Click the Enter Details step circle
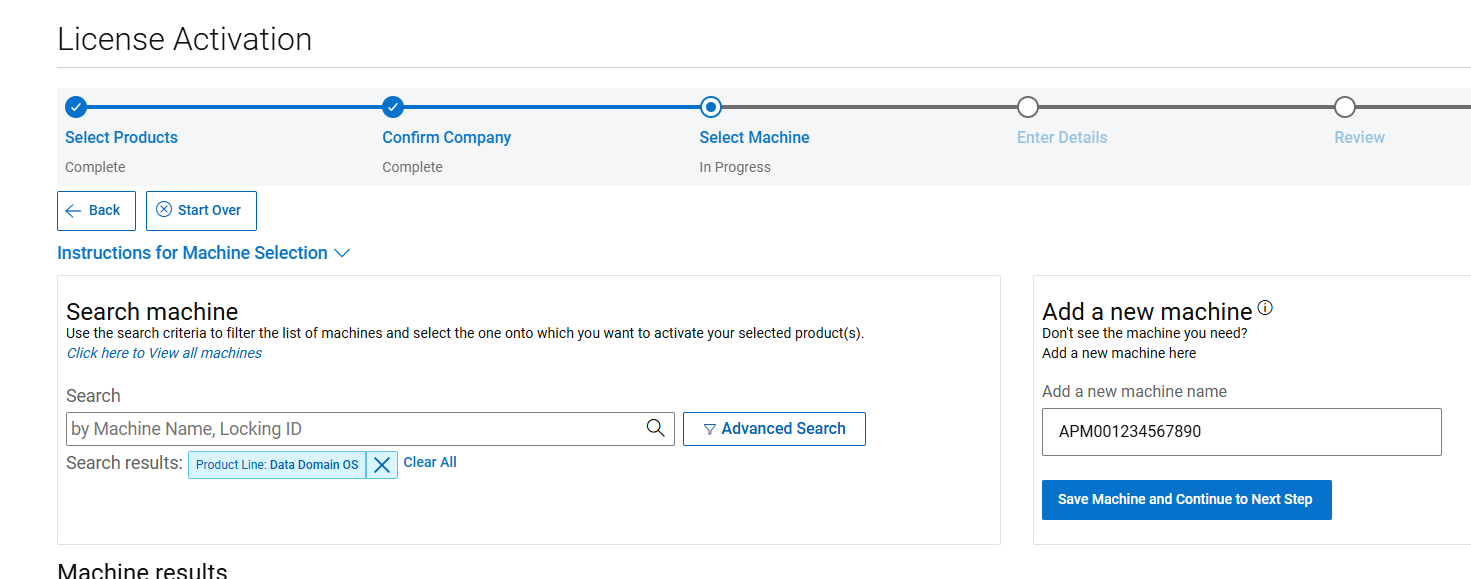The width and height of the screenshot is (1471, 579). (x=1027, y=107)
